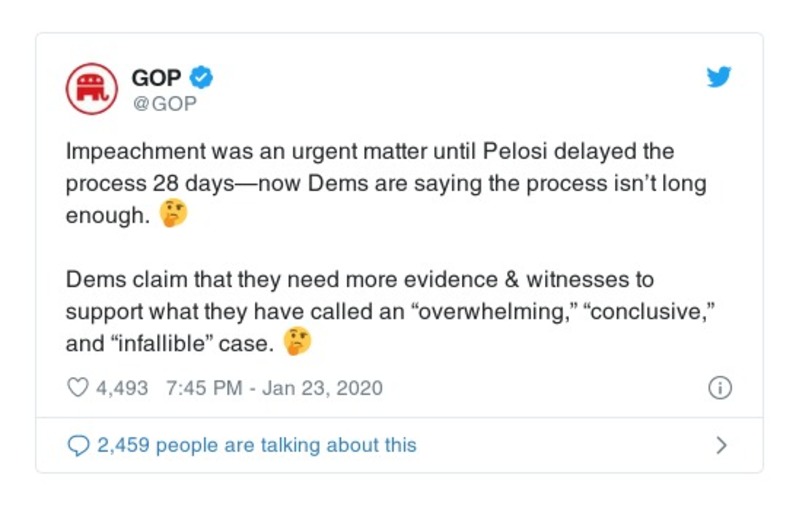This screenshot has height=513, width=799.
Task: Click the blue verified badge
Action: [x=202, y=77]
